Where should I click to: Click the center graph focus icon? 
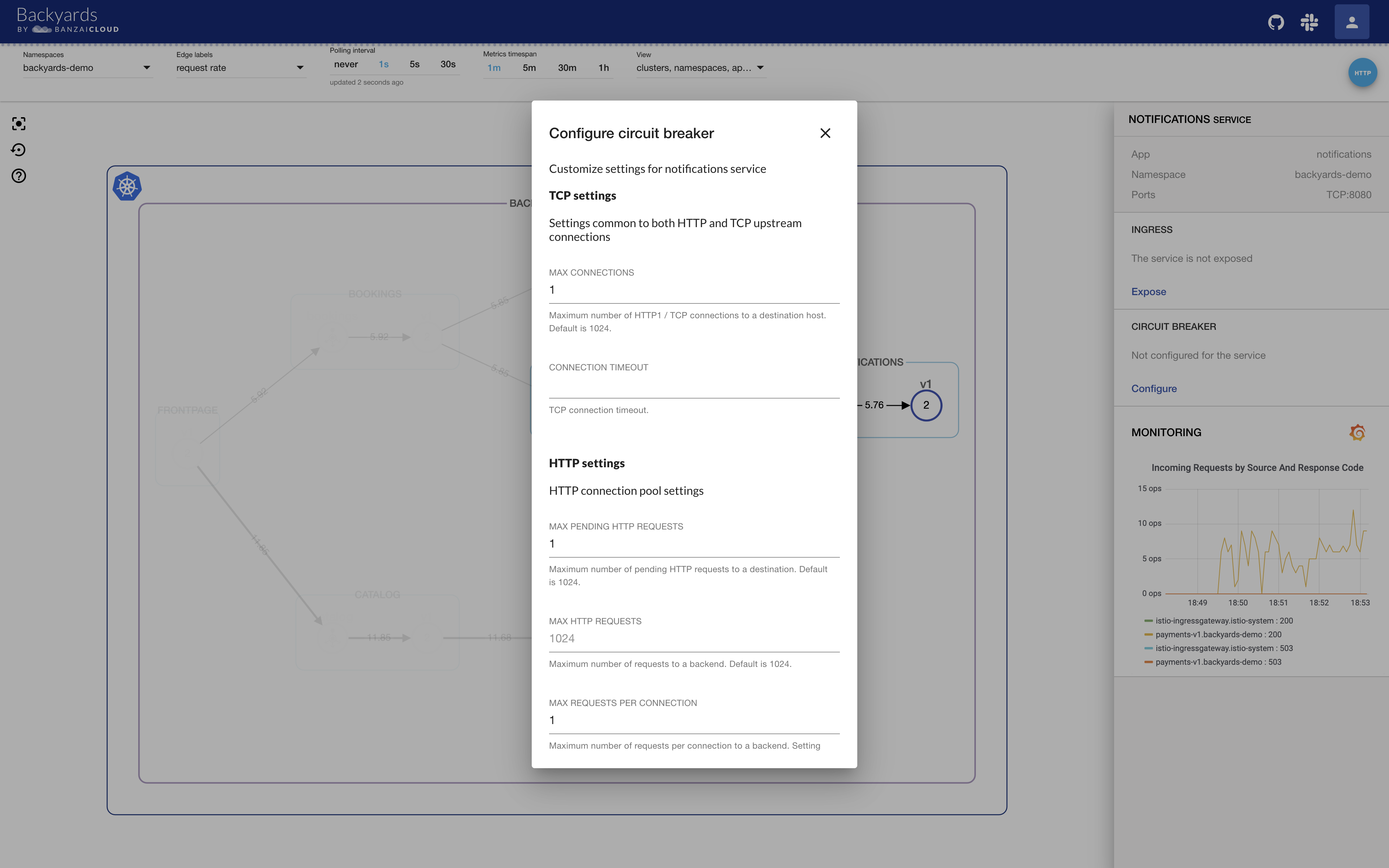click(x=18, y=123)
